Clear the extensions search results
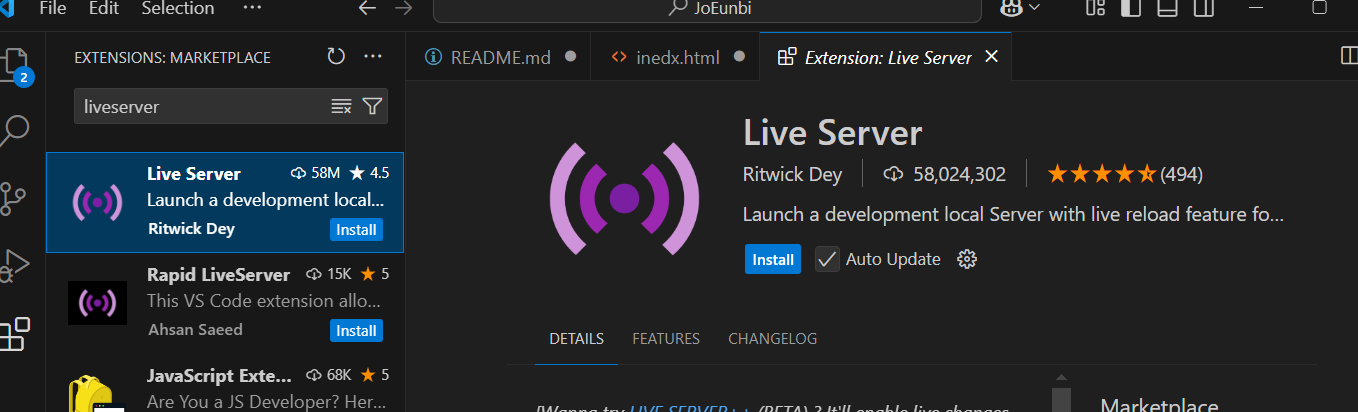The image size is (1358, 412). point(341,106)
